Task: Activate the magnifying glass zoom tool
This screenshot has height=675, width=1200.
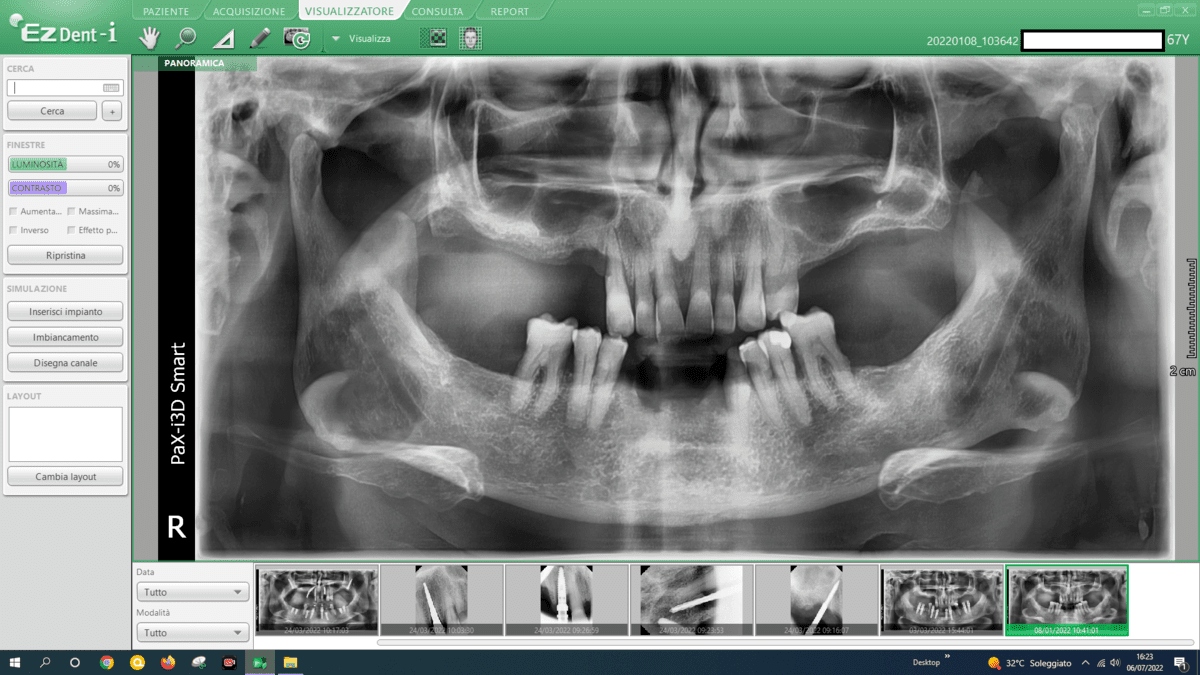Action: 186,39
